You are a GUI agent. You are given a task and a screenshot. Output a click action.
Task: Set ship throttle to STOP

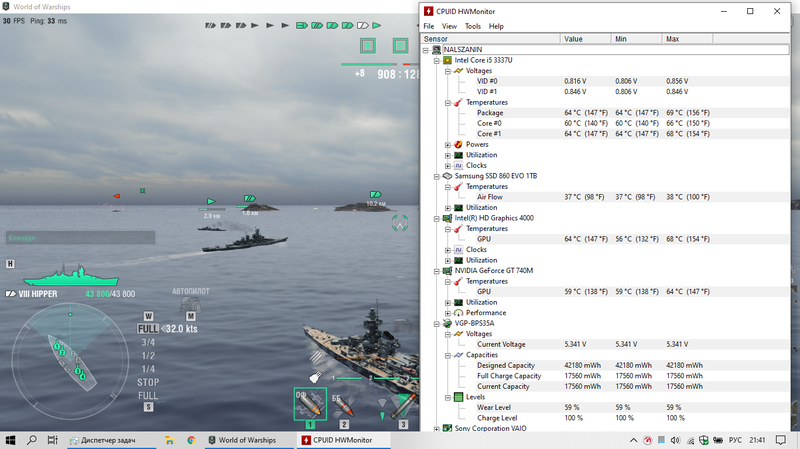148,382
